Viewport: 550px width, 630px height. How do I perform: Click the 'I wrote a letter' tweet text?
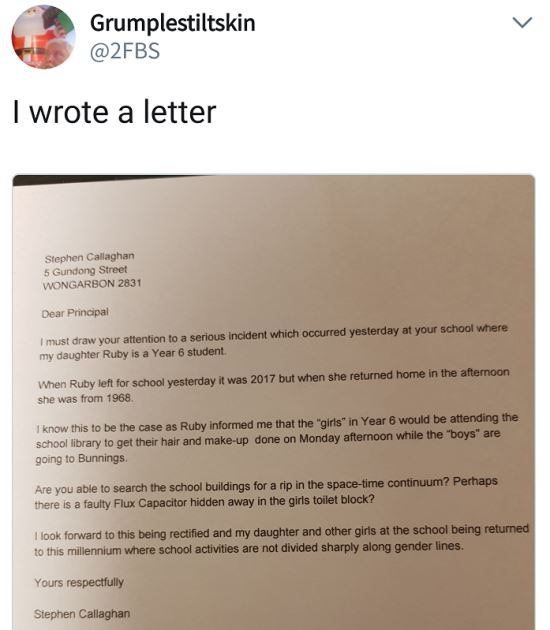coord(114,112)
